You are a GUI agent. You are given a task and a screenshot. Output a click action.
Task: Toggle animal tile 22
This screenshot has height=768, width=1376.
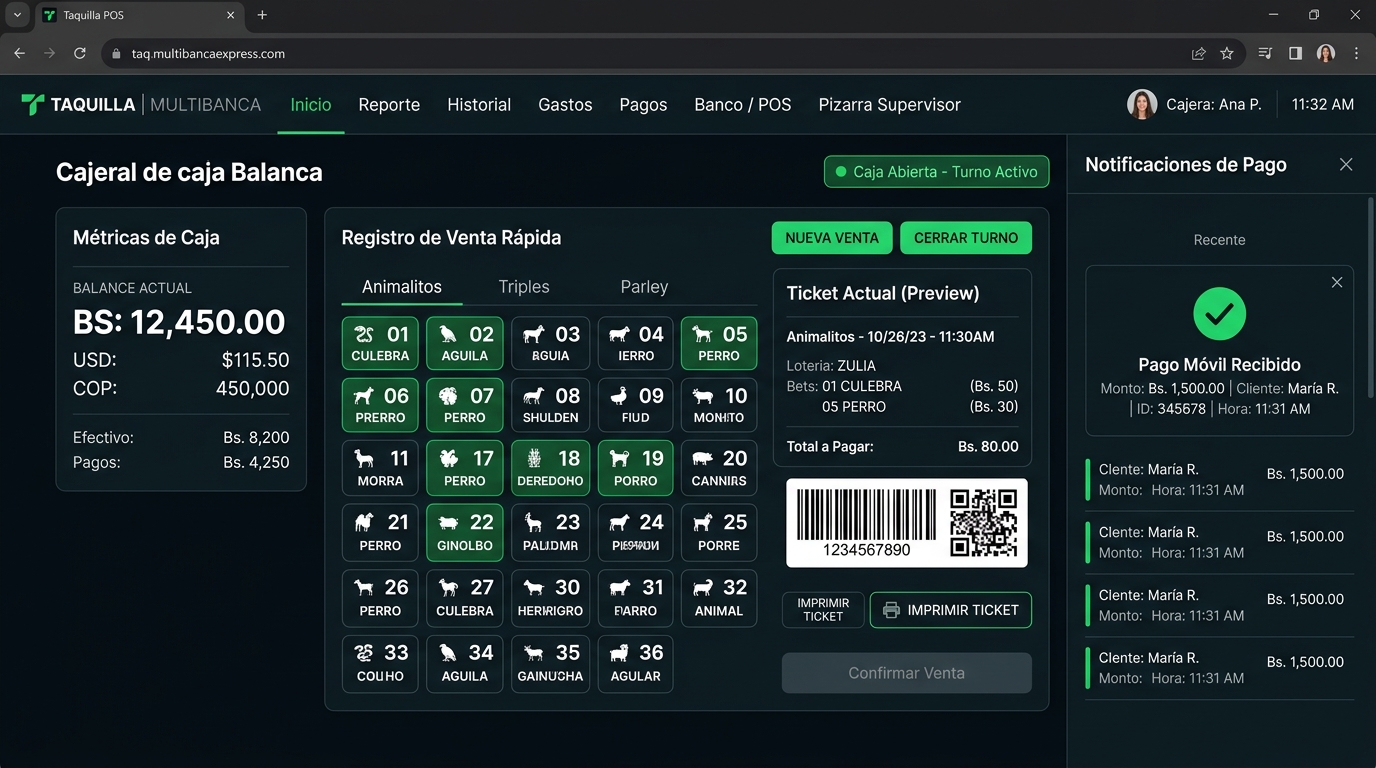pyautogui.click(x=465, y=533)
